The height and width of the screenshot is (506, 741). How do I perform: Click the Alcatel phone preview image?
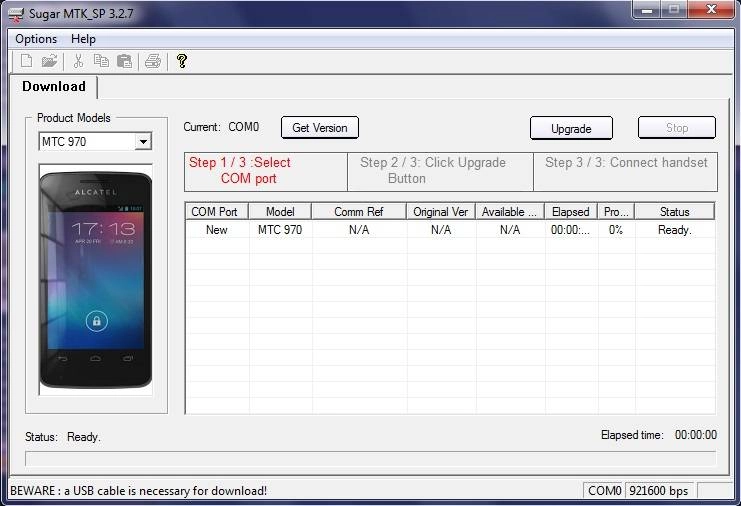tap(96, 279)
